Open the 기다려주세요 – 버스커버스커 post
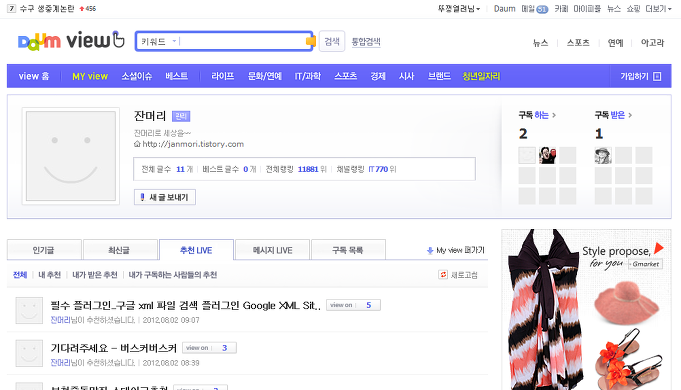Viewport: 681px width, 390px height. click(114, 348)
